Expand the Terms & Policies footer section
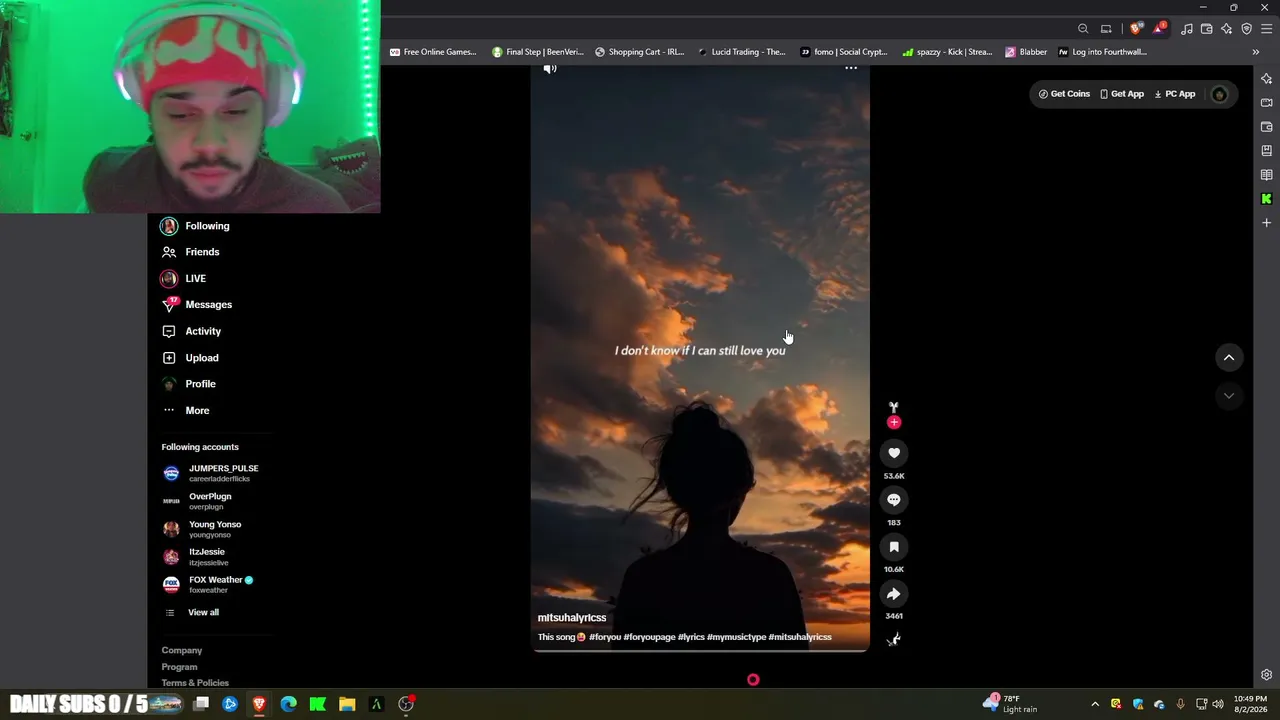 (195, 683)
